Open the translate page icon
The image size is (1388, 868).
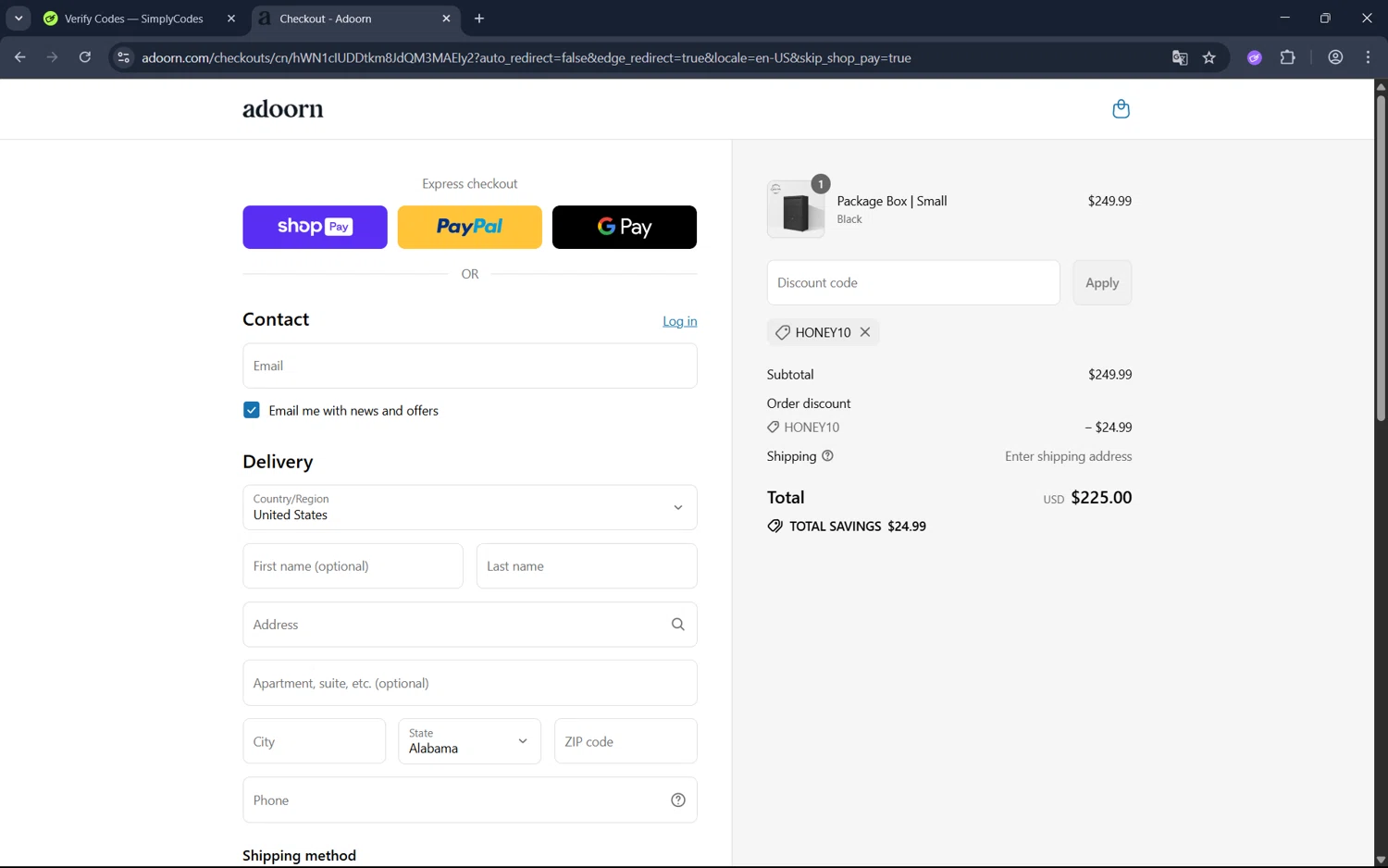coord(1180,57)
